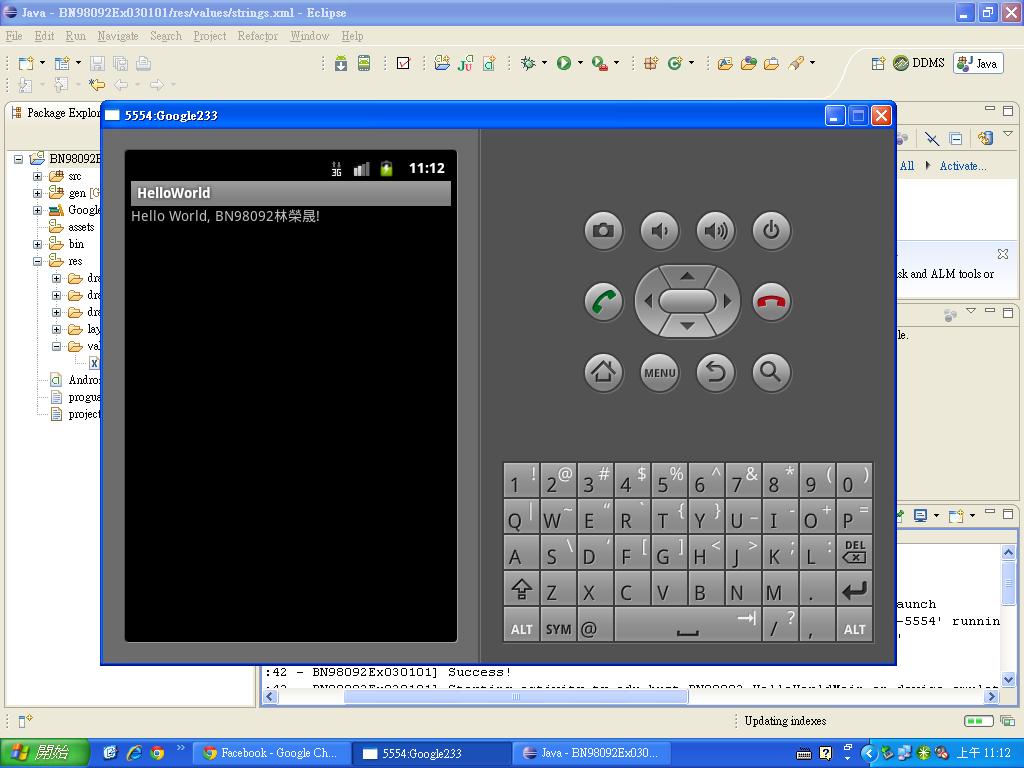Open the Navigate menu
Image resolution: width=1024 pixels, height=768 pixels.
point(118,36)
